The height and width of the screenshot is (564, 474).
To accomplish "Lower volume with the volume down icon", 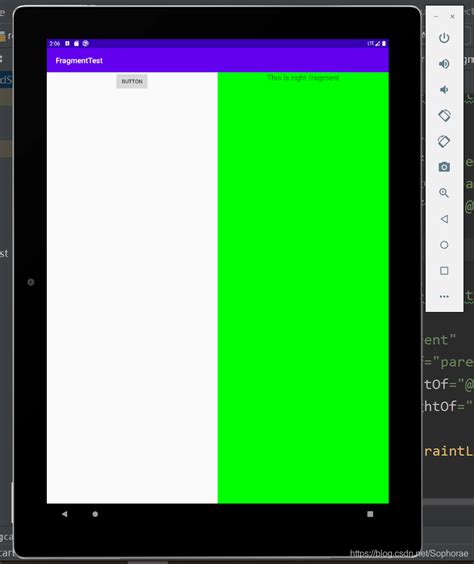I will 444,90.
